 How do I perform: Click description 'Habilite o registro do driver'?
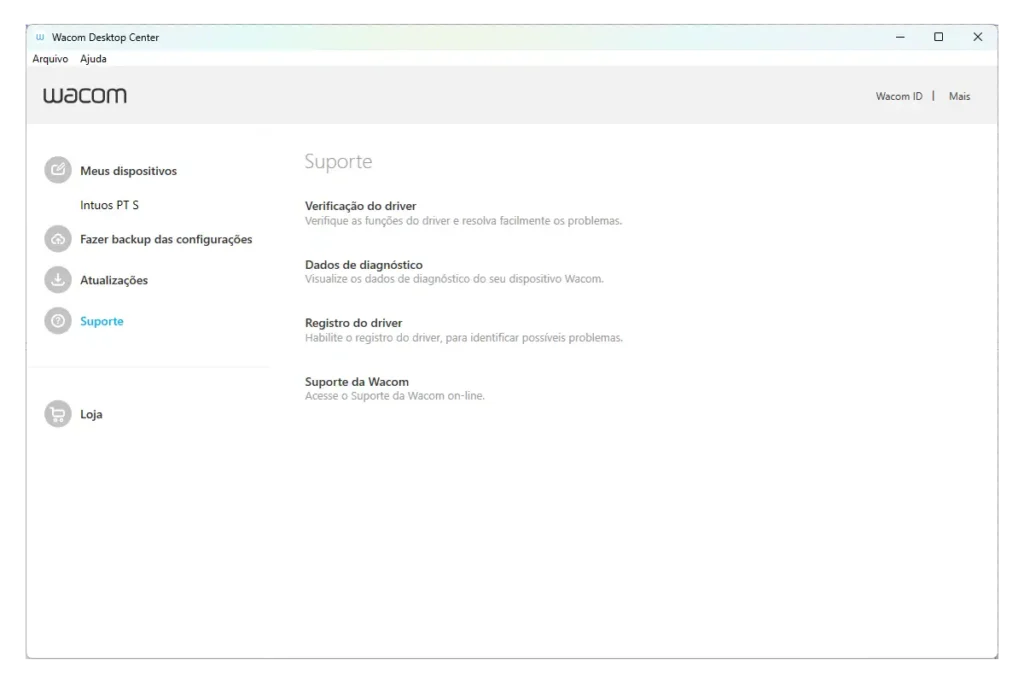464,338
